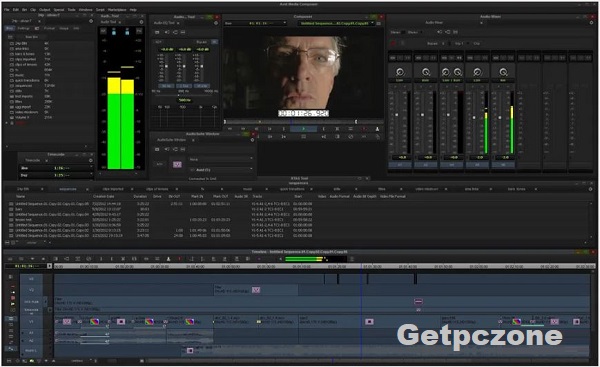Viewport: 600px width, 367px height.
Task: Open the 'None' plug-in dropdown in AudioSuite Window
Action: (220, 159)
